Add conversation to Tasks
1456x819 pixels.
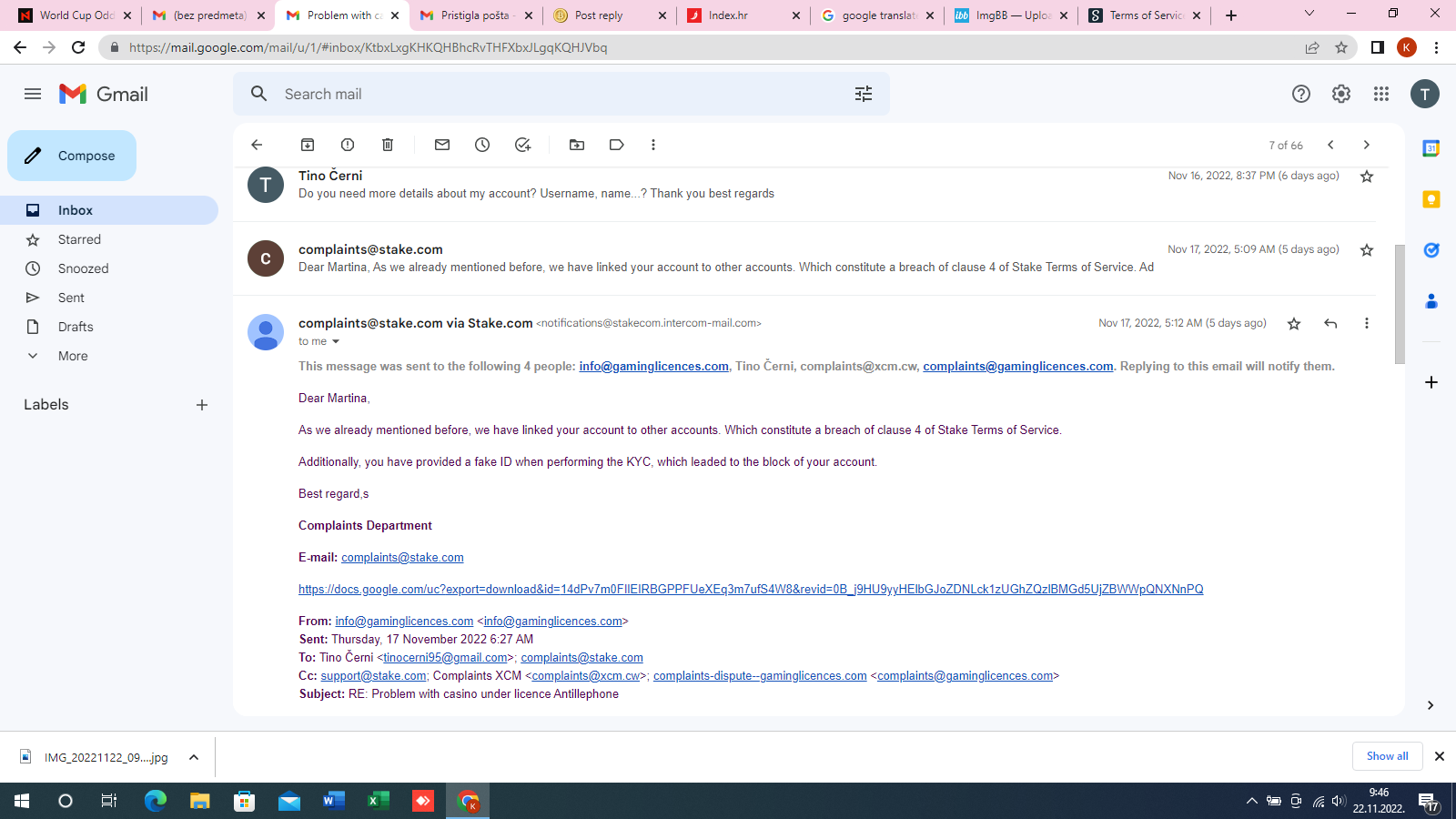(x=522, y=145)
